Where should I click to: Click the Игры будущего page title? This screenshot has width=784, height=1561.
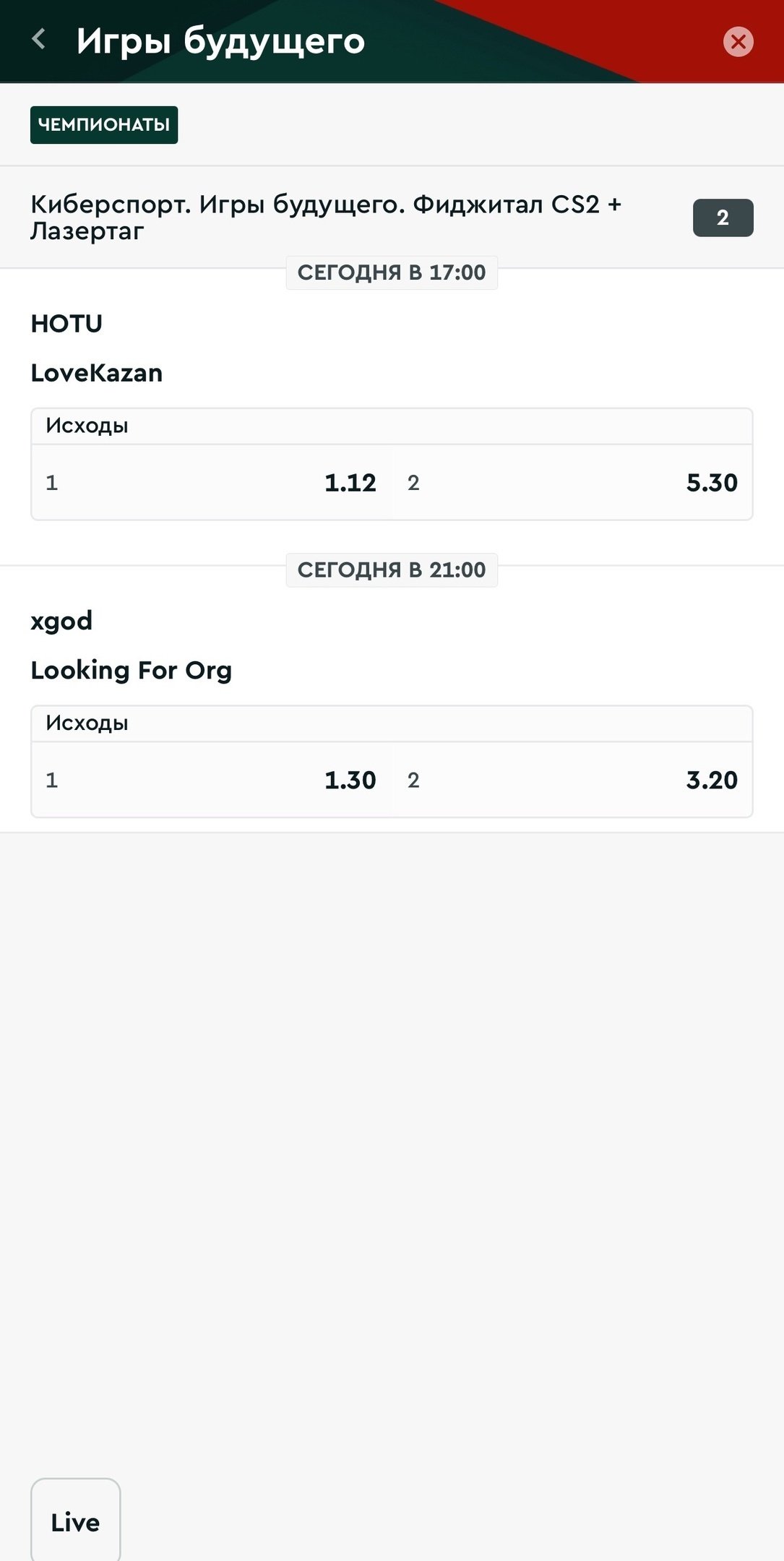220,40
